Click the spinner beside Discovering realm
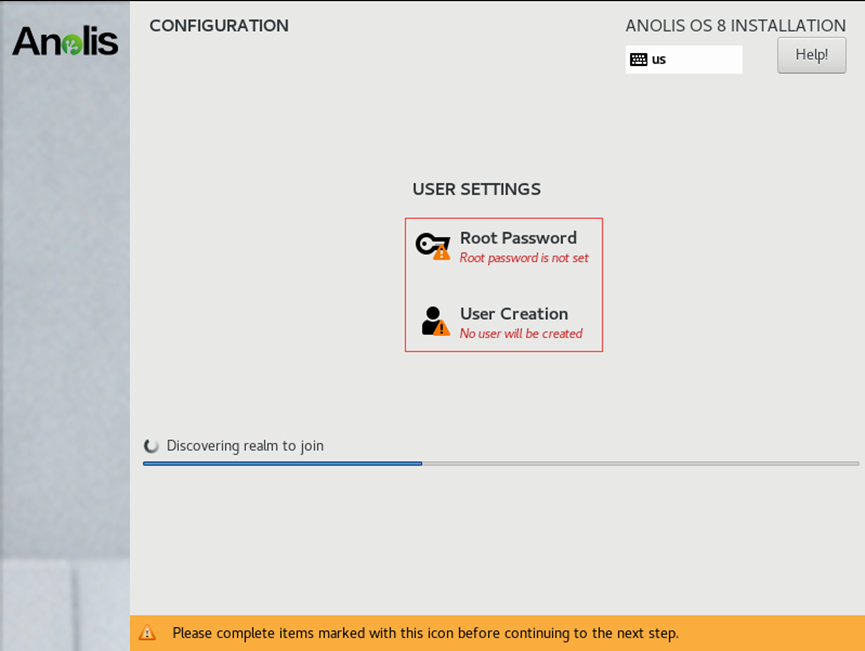This screenshot has height=651, width=865. point(152,446)
